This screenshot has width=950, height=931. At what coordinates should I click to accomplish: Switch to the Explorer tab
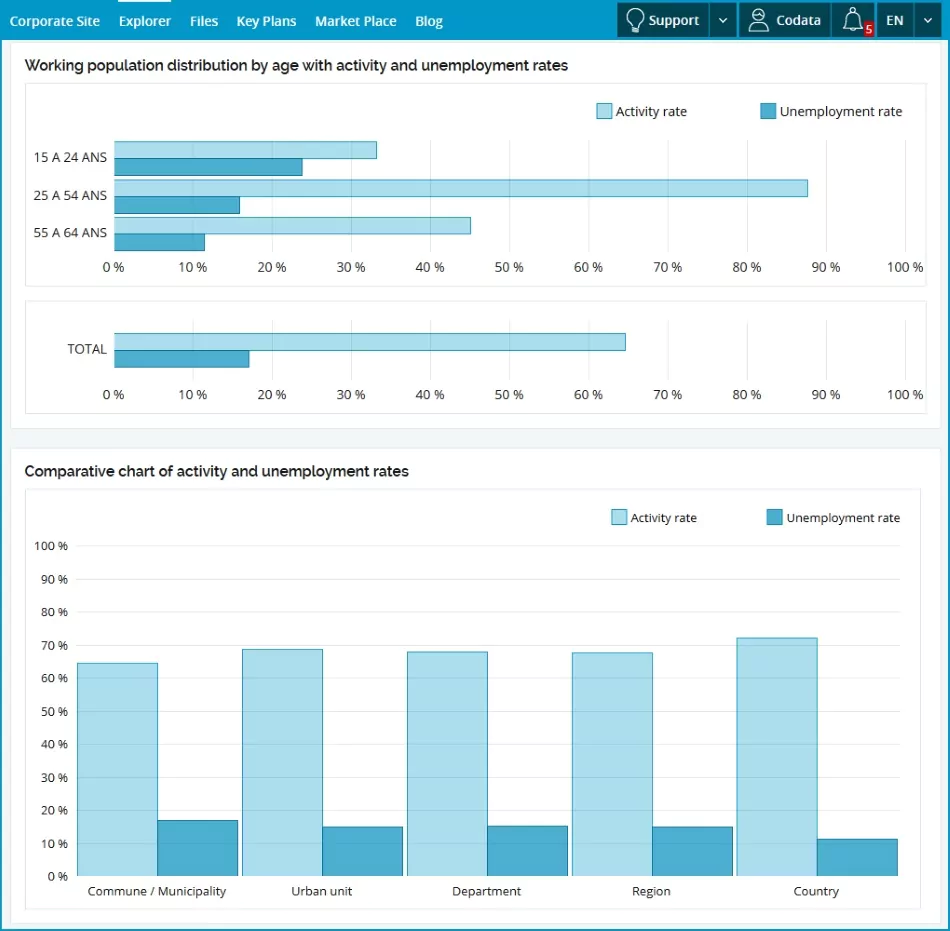click(145, 21)
